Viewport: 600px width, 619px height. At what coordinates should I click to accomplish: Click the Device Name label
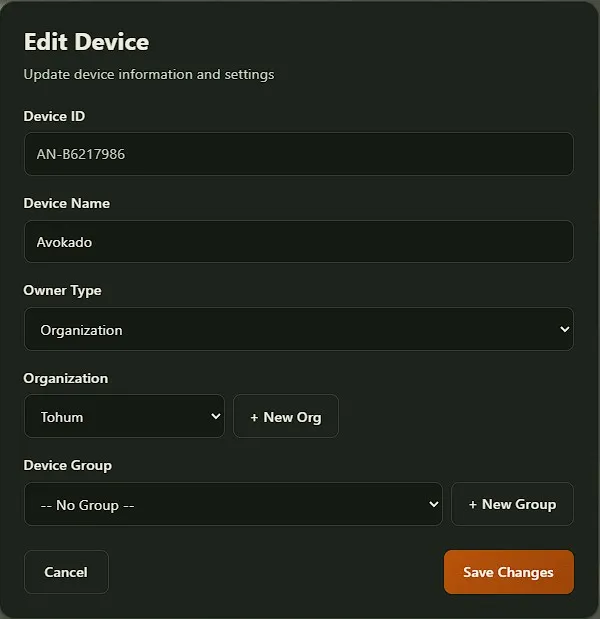[67, 203]
